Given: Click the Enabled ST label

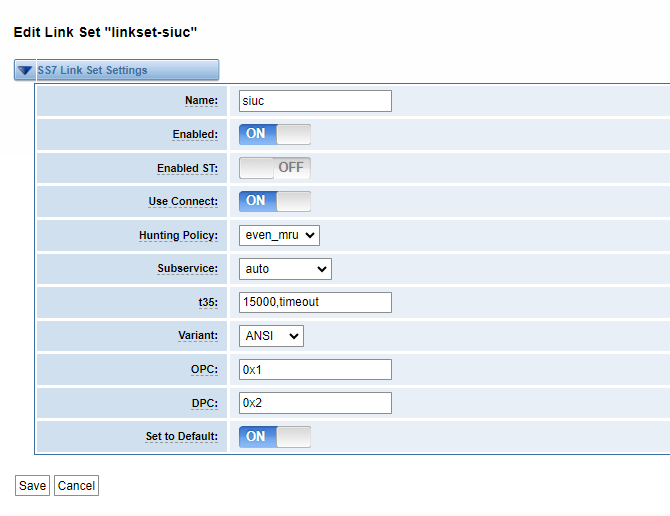Looking at the screenshot, I should point(188,168).
